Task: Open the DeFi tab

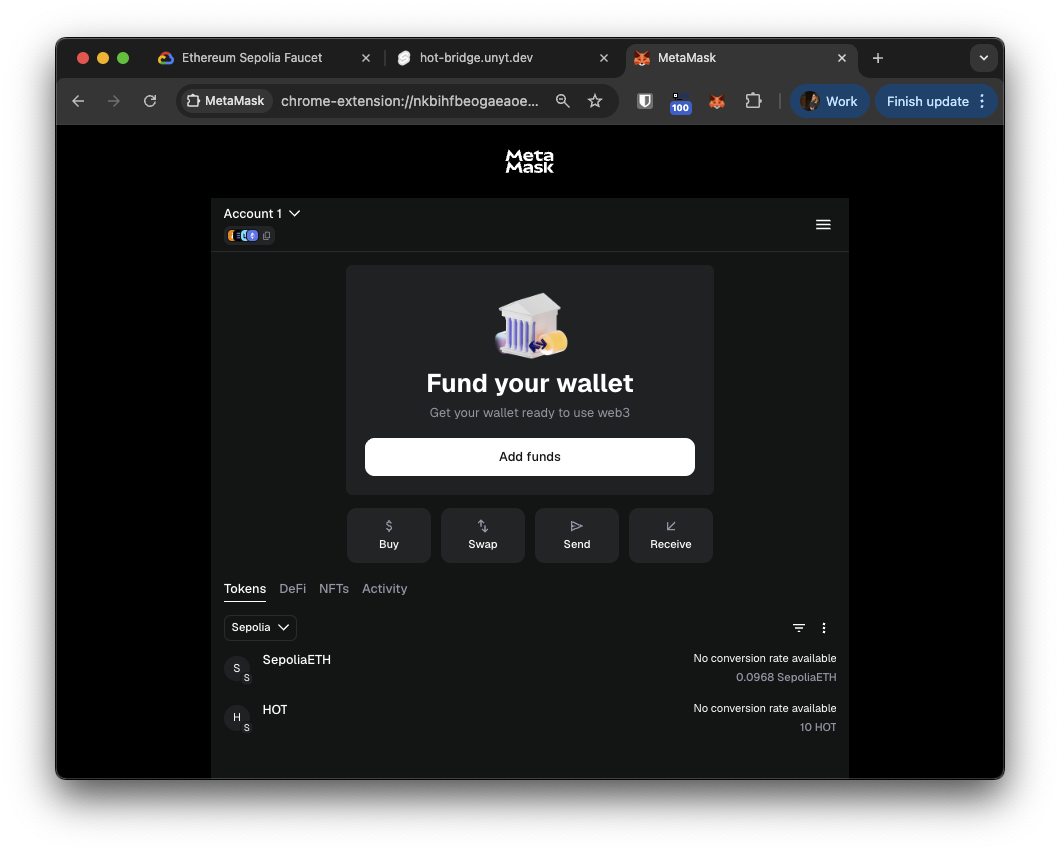Action: pyautogui.click(x=292, y=589)
